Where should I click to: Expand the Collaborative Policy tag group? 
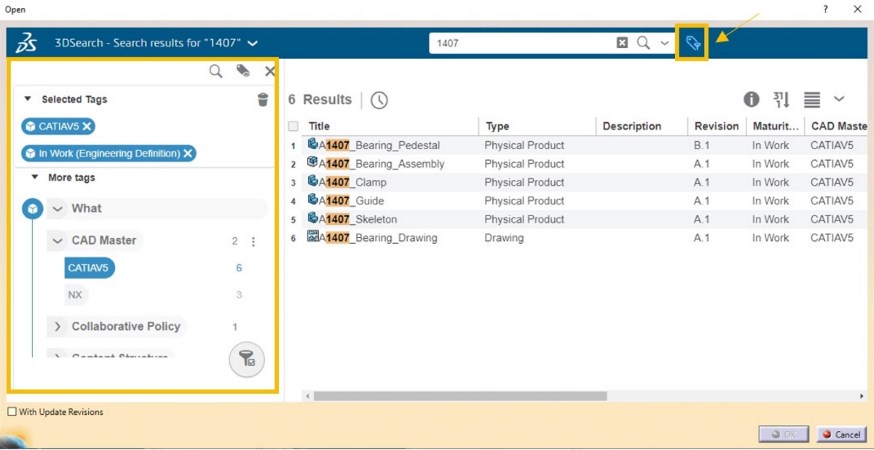[x=57, y=327]
